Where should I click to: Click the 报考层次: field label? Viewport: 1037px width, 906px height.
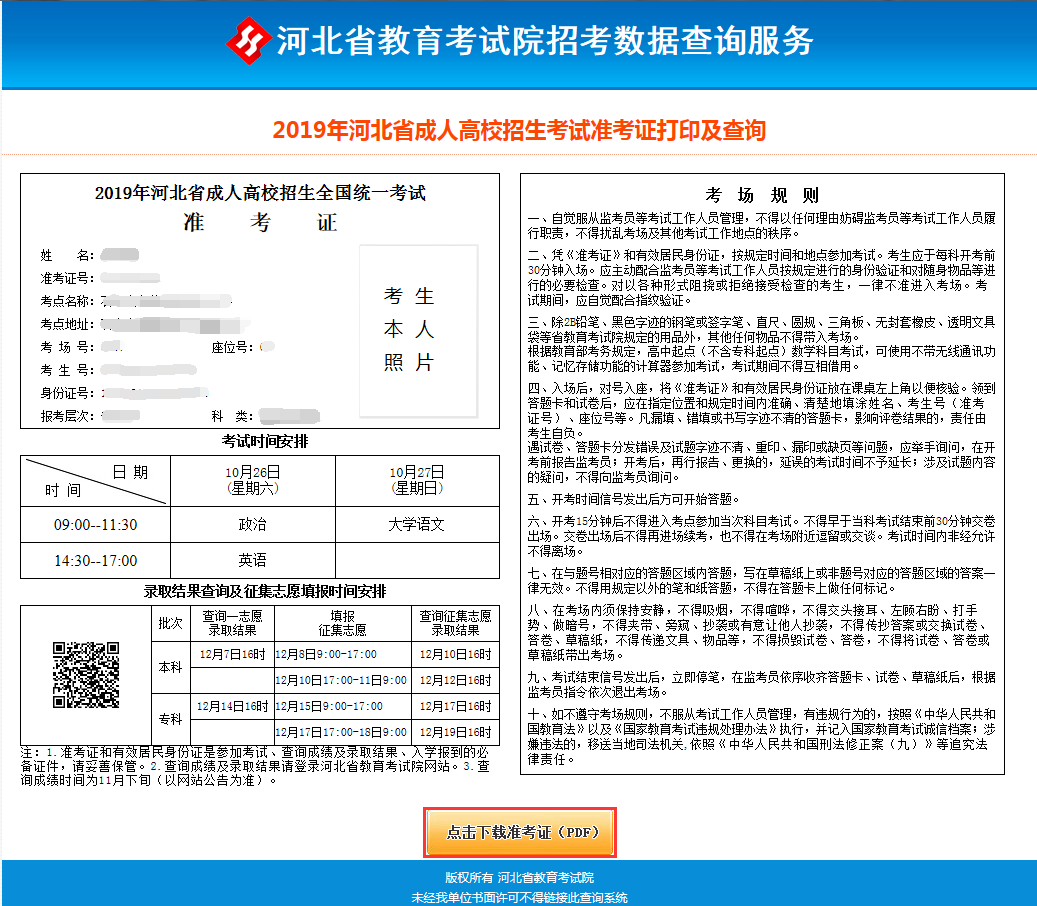(67, 416)
